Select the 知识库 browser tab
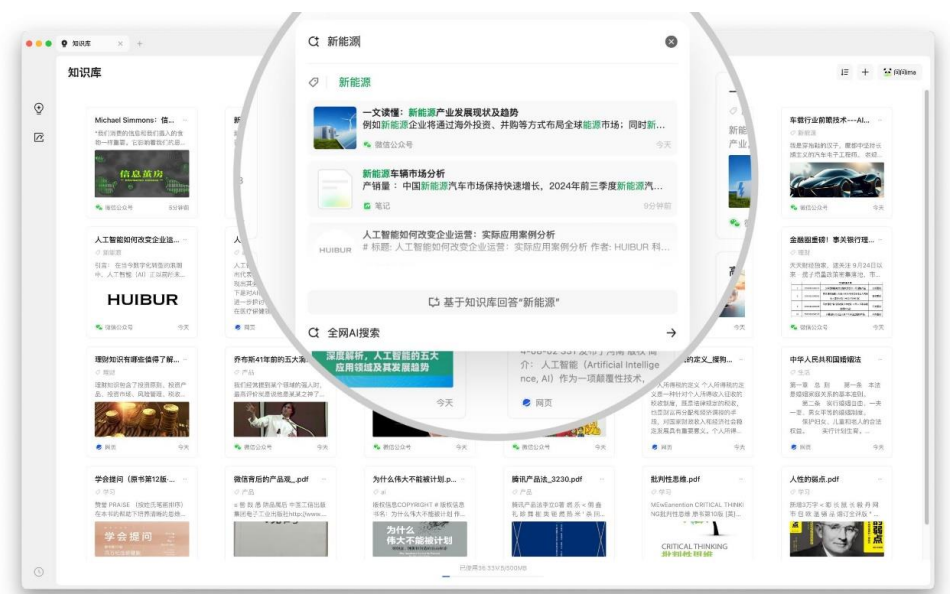Image resolution: width=950 pixels, height=594 pixels. click(93, 44)
